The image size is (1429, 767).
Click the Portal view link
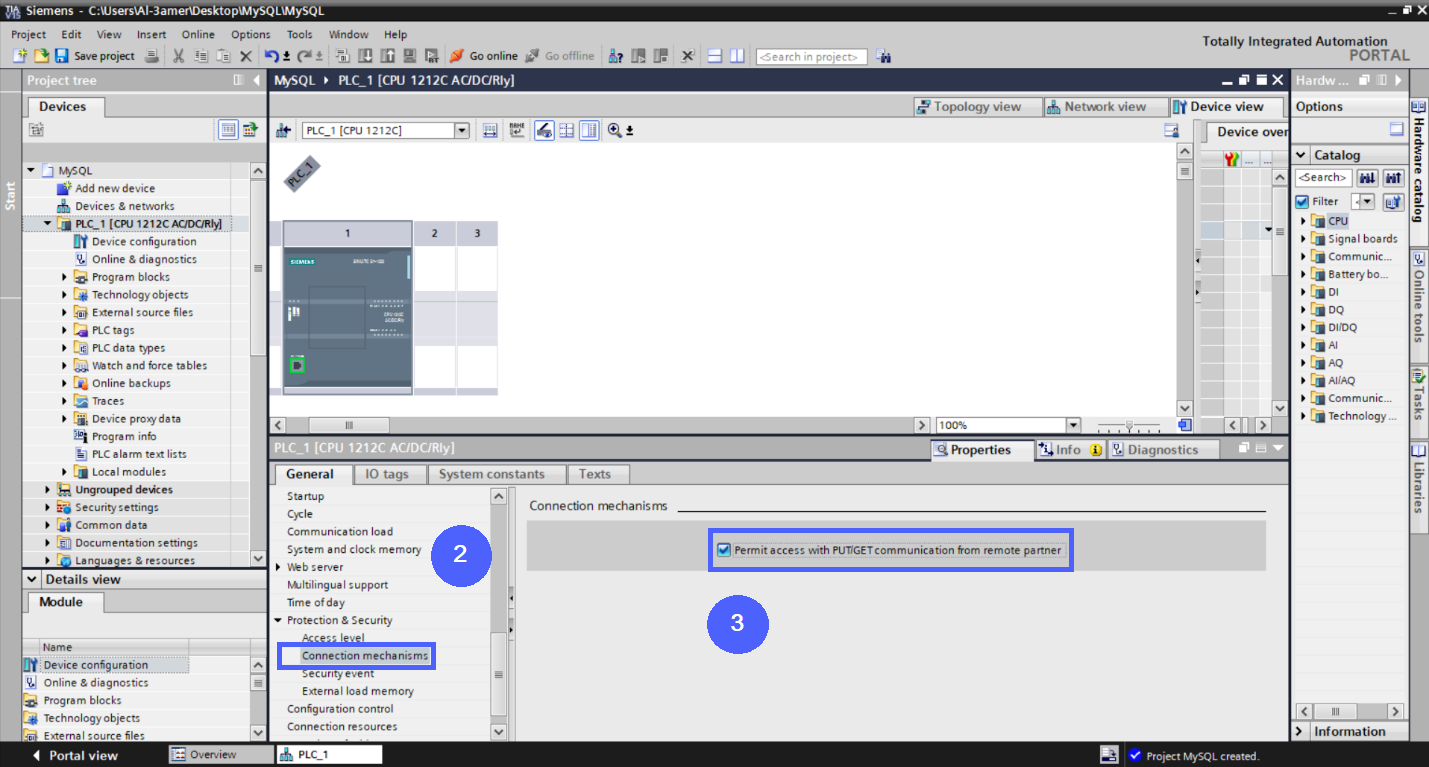click(75, 756)
